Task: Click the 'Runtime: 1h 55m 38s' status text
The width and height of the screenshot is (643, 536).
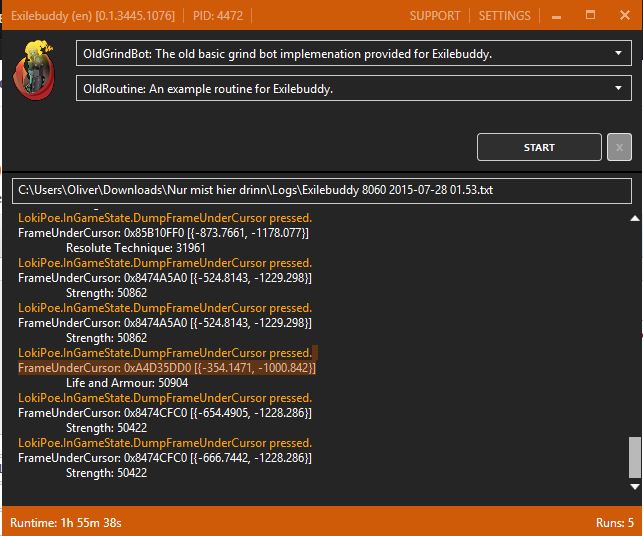Action: tap(66, 523)
